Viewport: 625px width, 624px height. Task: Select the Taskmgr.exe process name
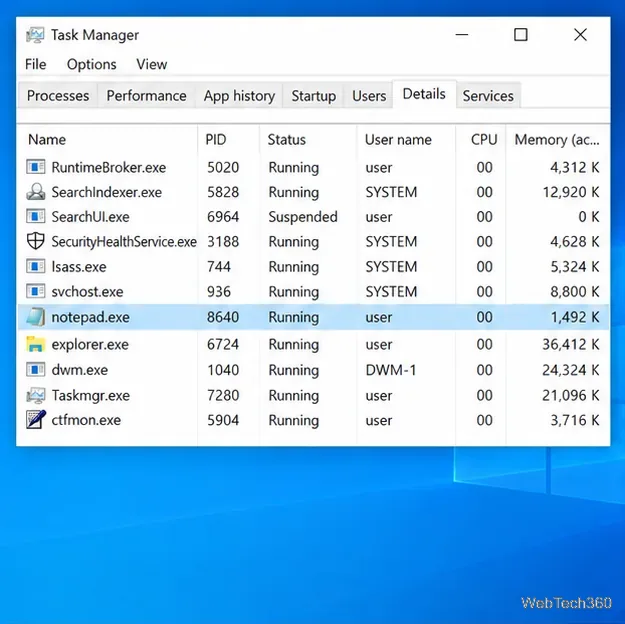coord(90,396)
